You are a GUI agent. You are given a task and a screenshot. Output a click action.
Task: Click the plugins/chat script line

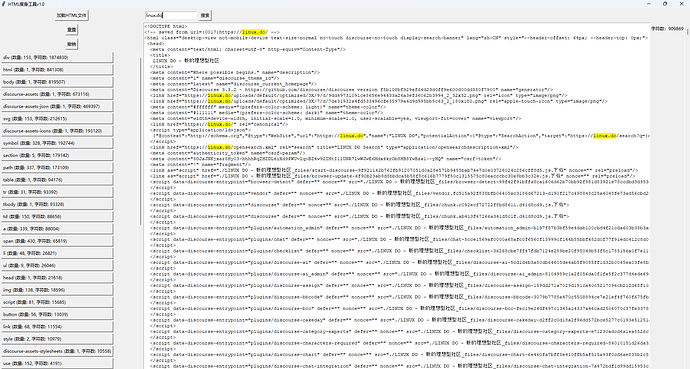(400, 239)
